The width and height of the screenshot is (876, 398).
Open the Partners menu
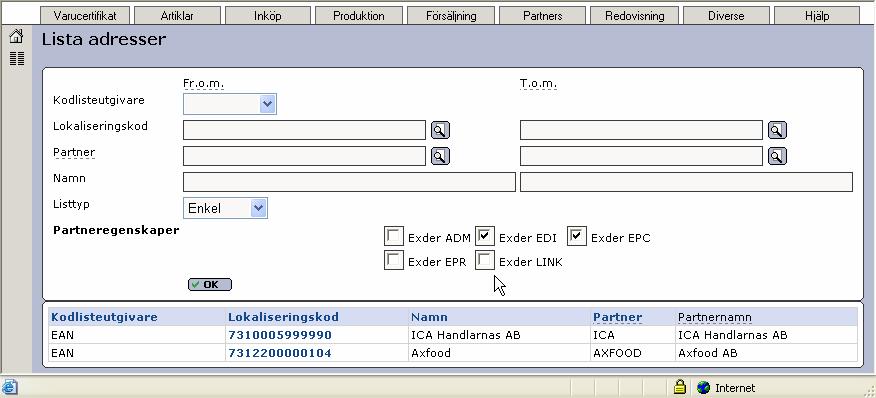tap(542, 16)
